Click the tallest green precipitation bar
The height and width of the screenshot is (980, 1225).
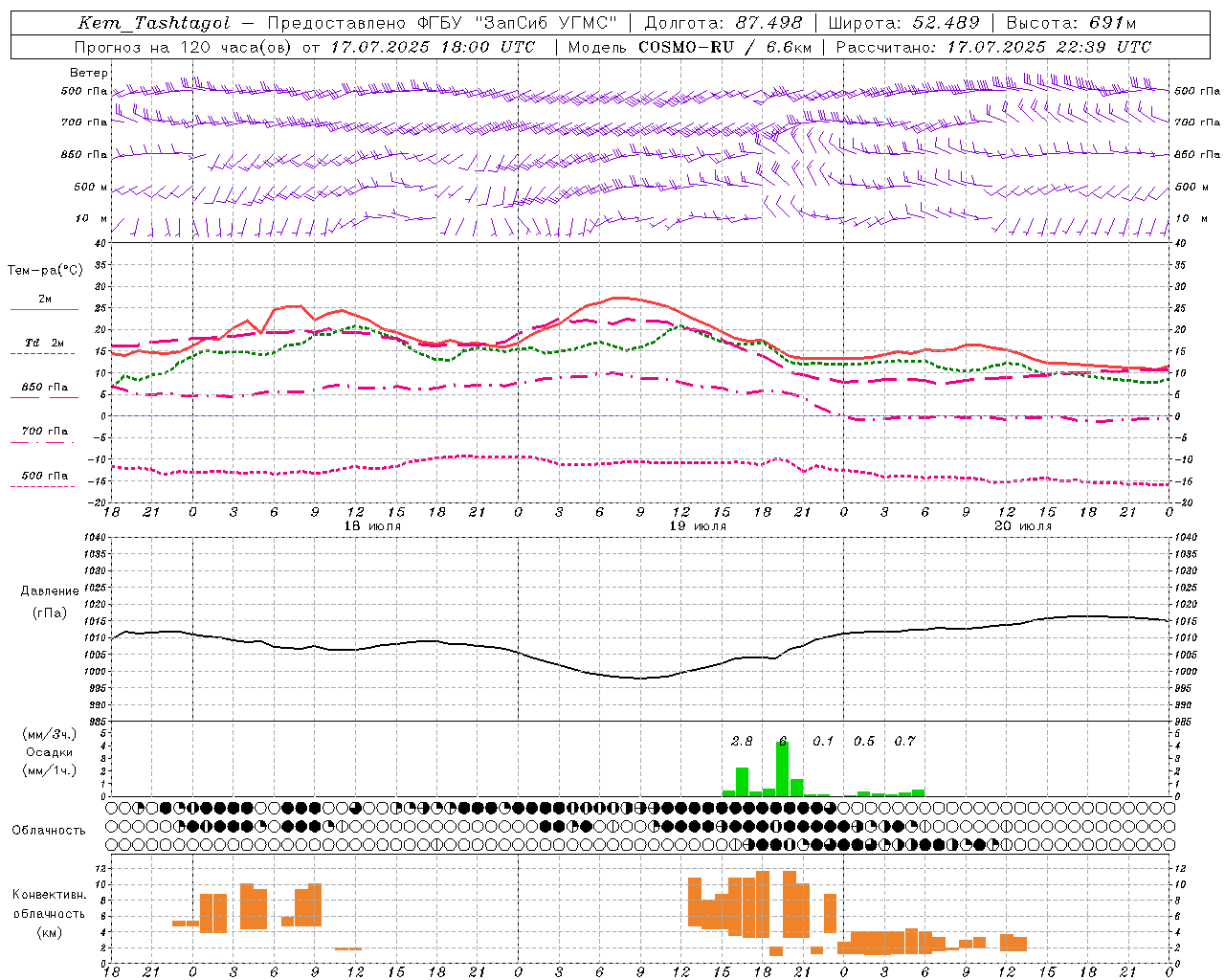click(783, 768)
